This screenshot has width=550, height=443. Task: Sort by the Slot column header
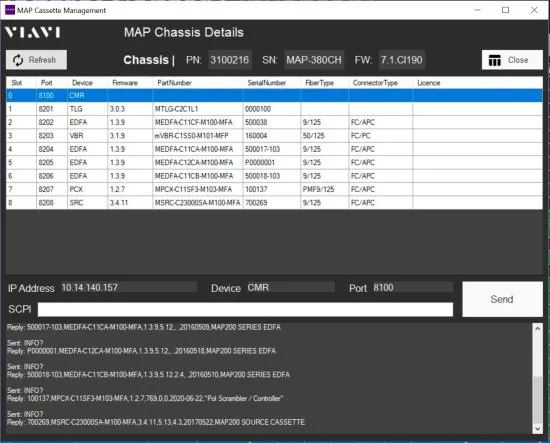coord(21,83)
